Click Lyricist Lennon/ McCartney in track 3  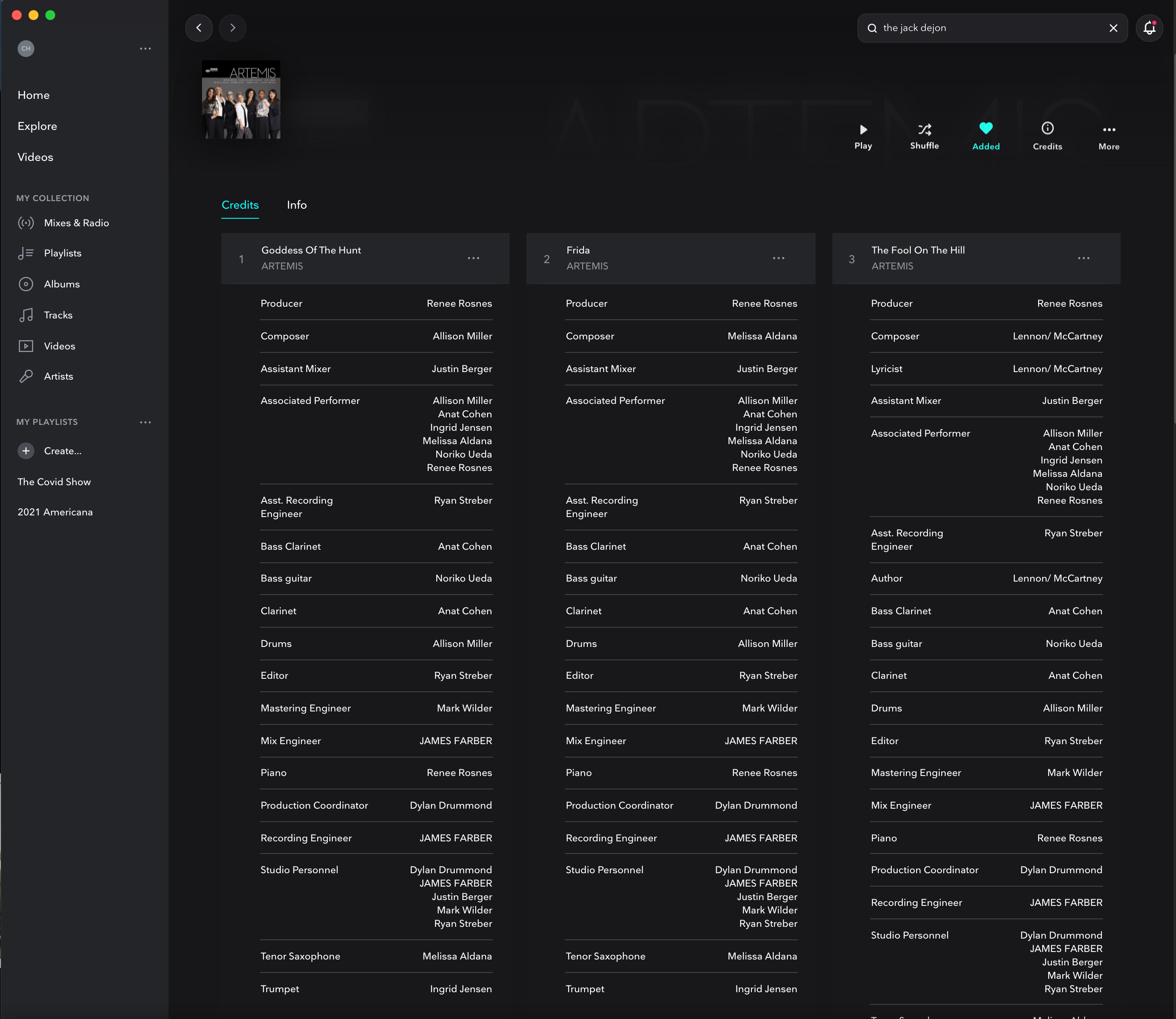point(1057,368)
